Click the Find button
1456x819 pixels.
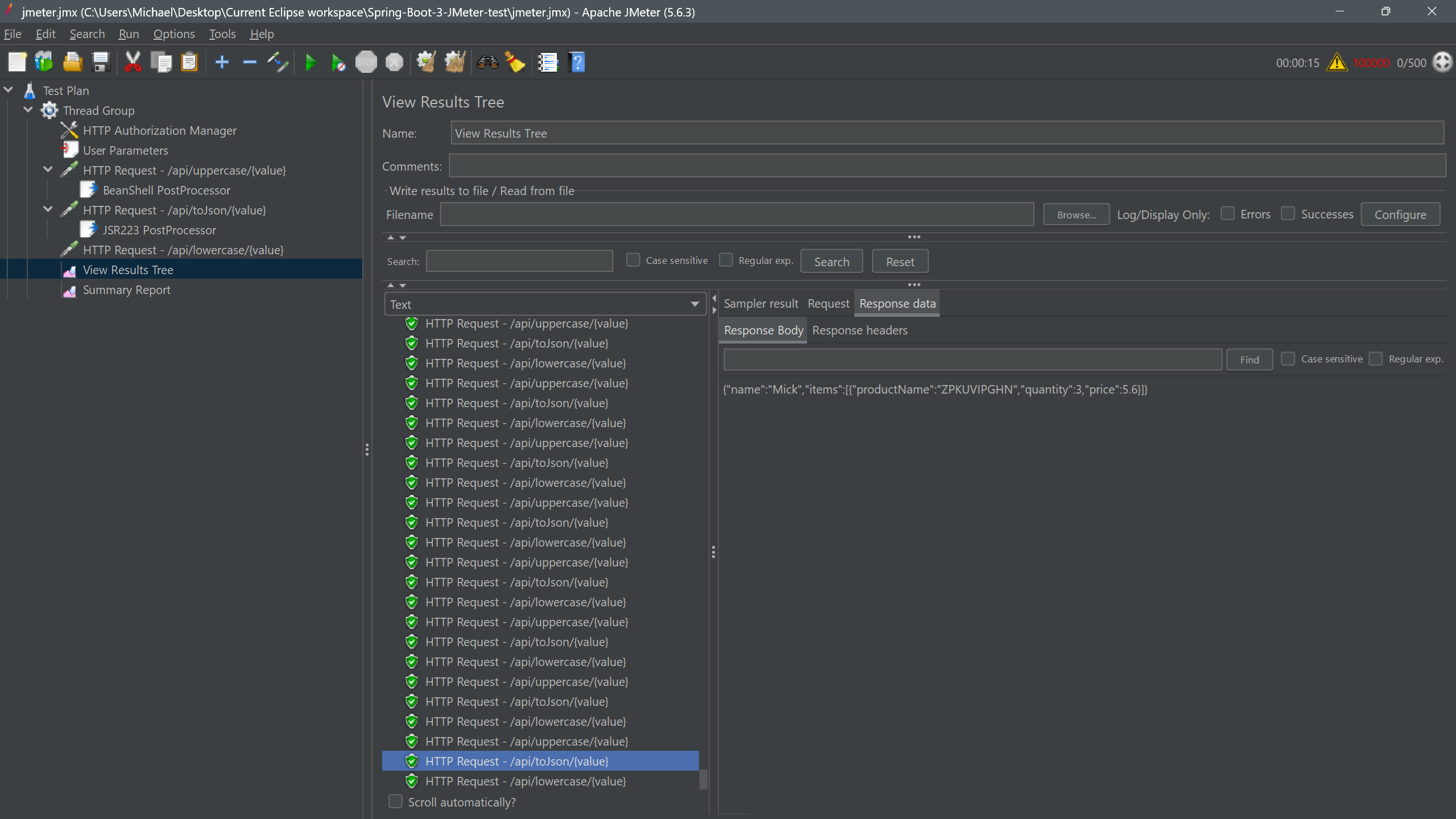[x=1250, y=359]
